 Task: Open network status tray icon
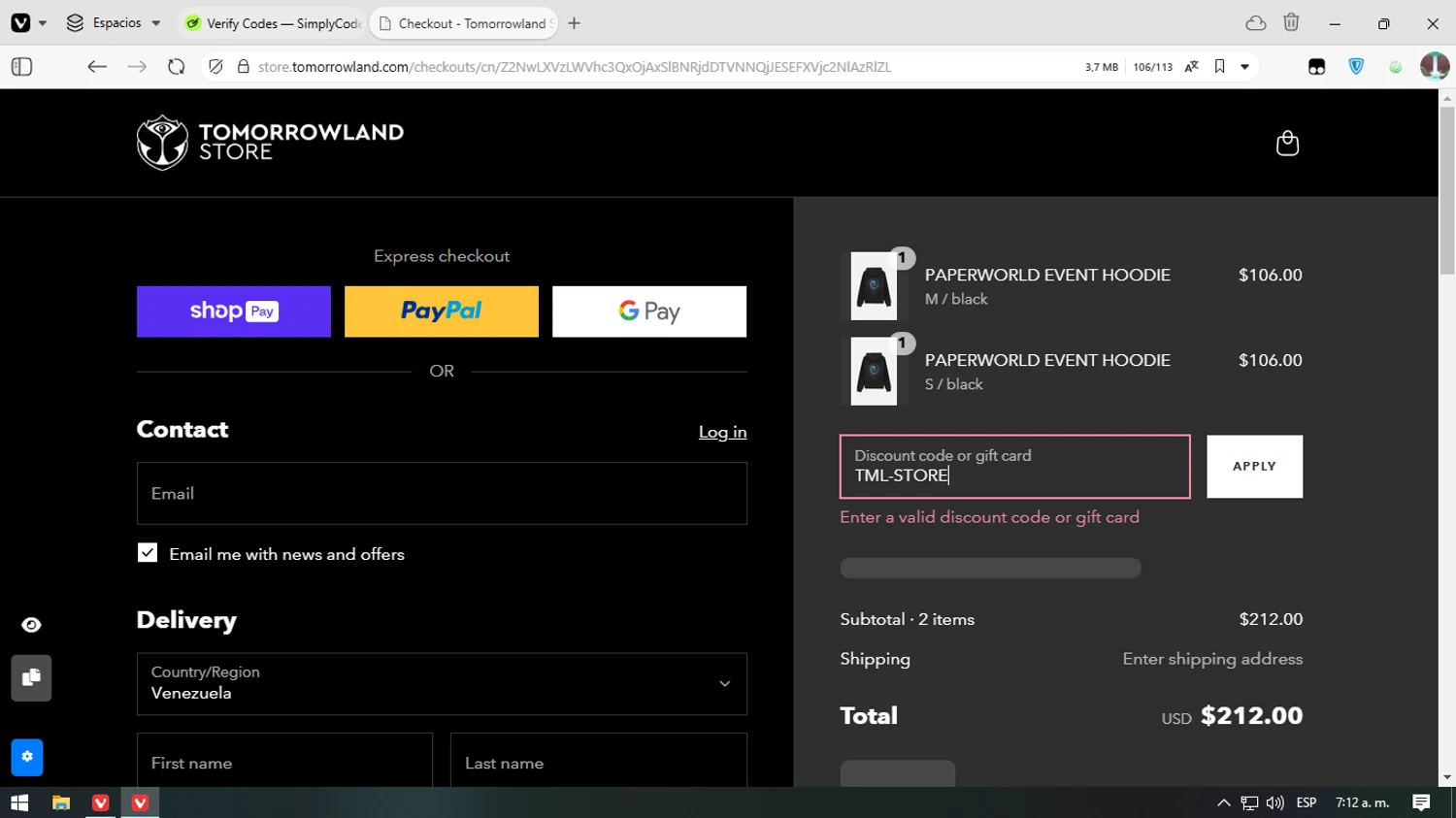point(1249,802)
